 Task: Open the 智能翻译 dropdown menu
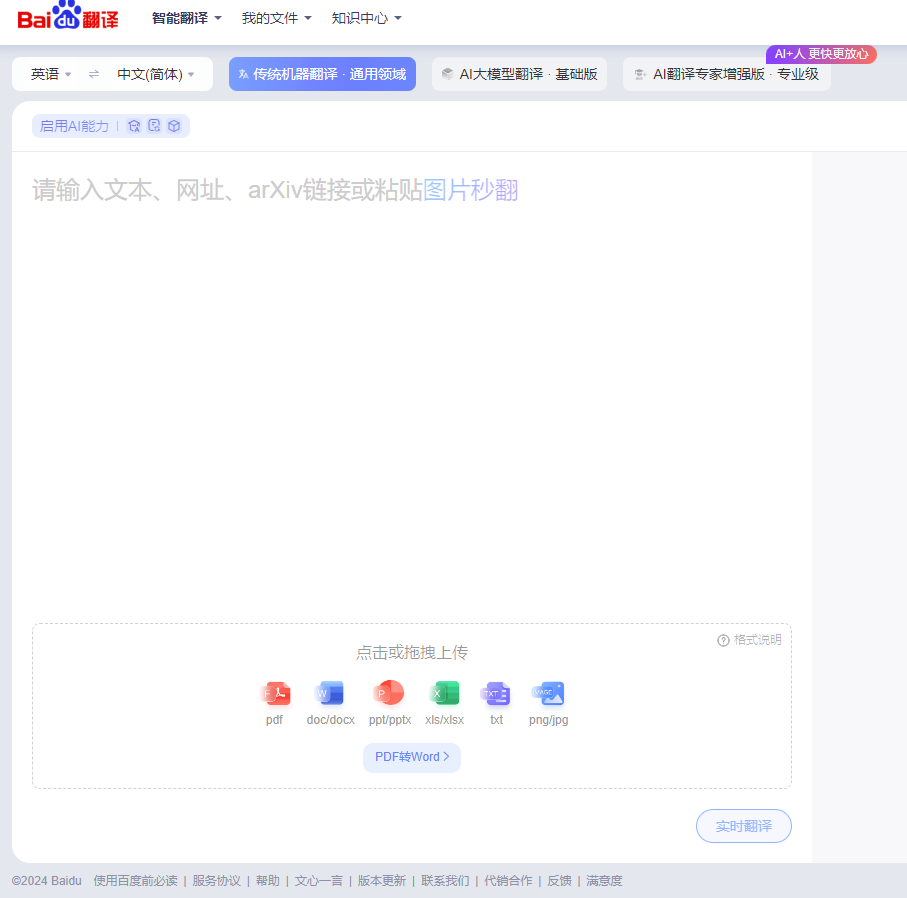(186, 19)
